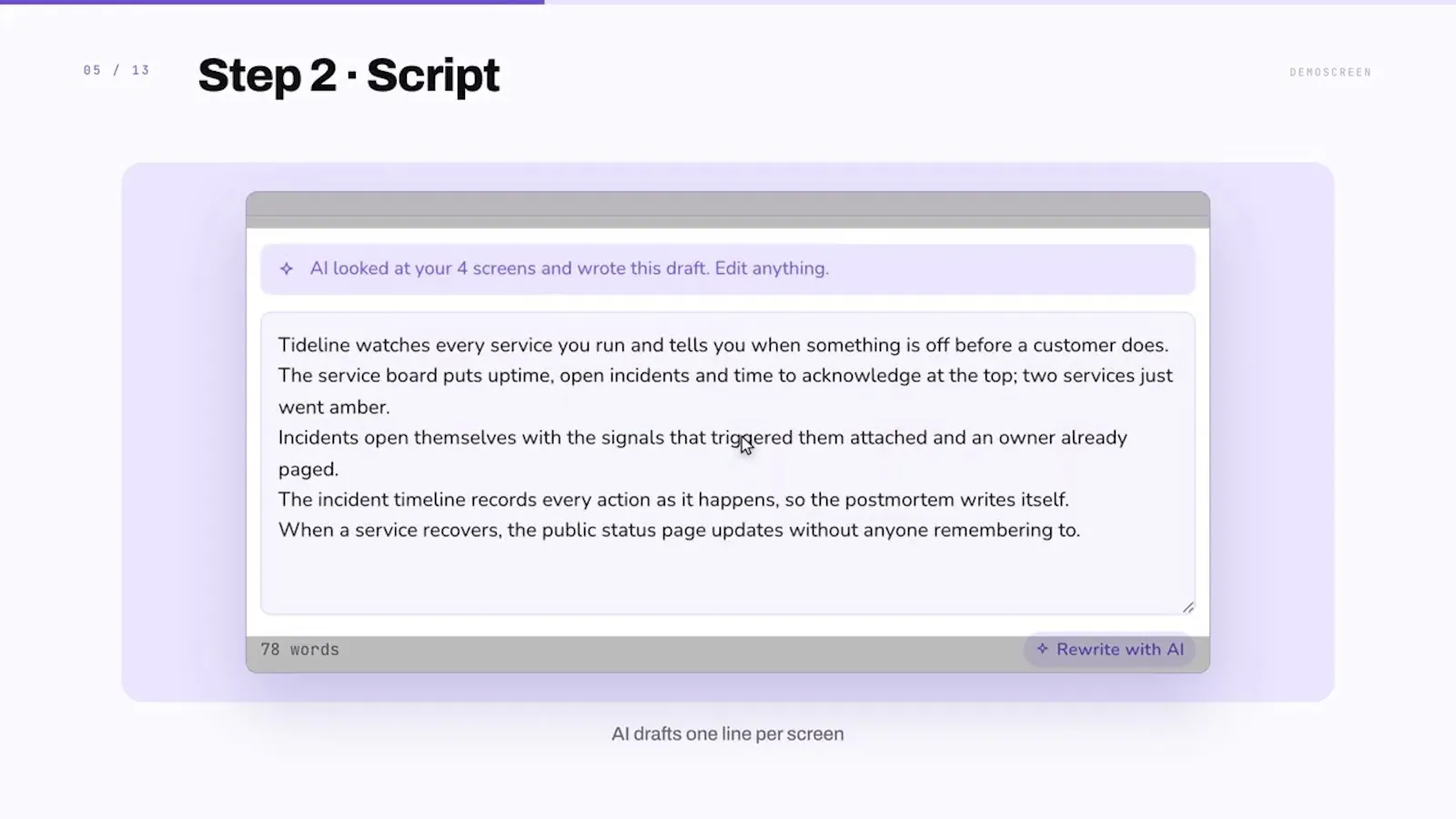
Task: Click the line "Tideline watches every service you run"
Action: pyautogui.click(x=723, y=345)
